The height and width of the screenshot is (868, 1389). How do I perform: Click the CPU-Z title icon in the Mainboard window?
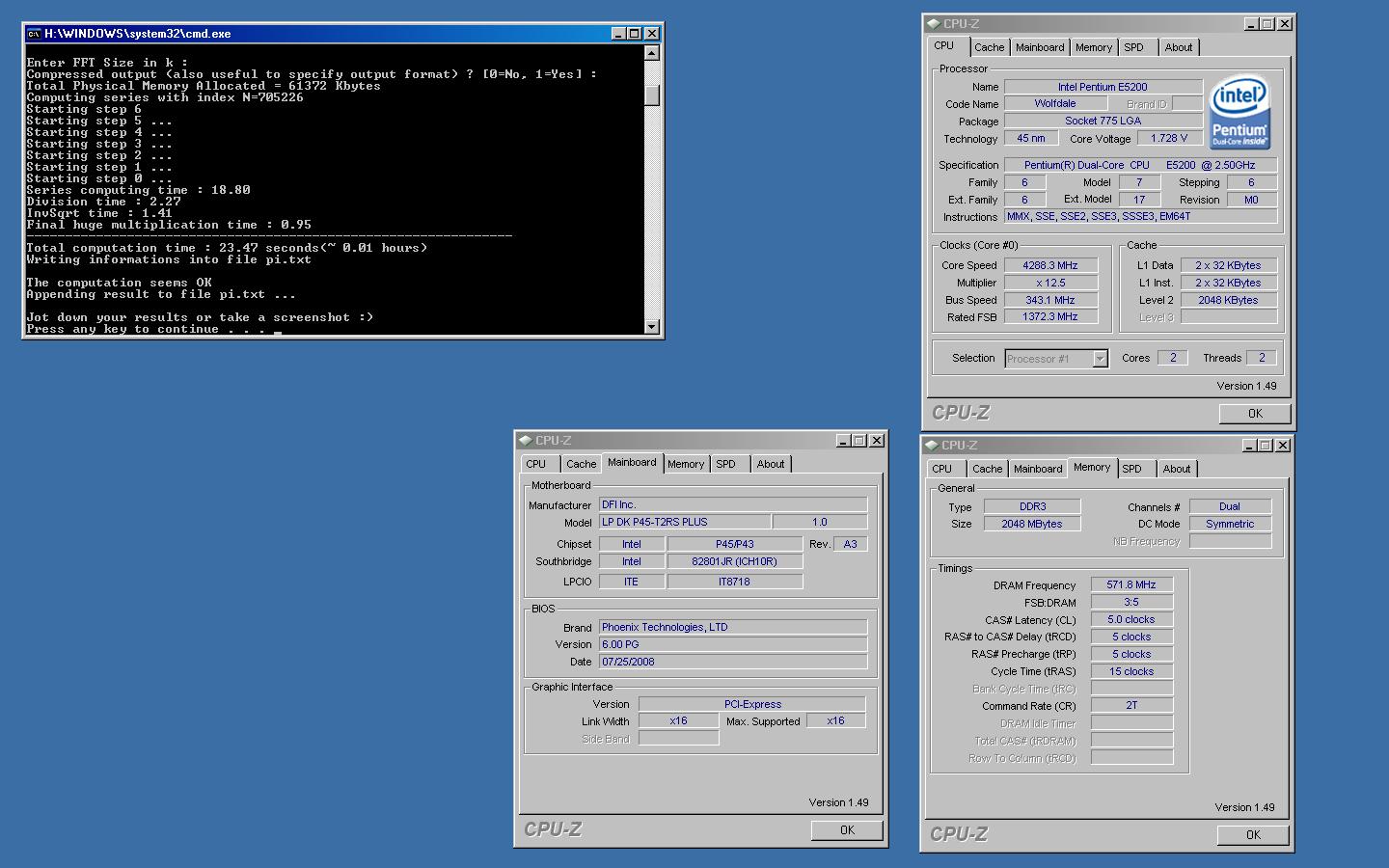526,441
